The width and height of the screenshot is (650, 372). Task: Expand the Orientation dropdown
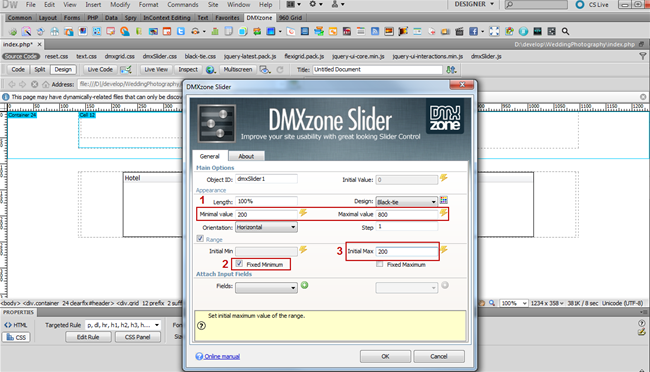(266, 227)
